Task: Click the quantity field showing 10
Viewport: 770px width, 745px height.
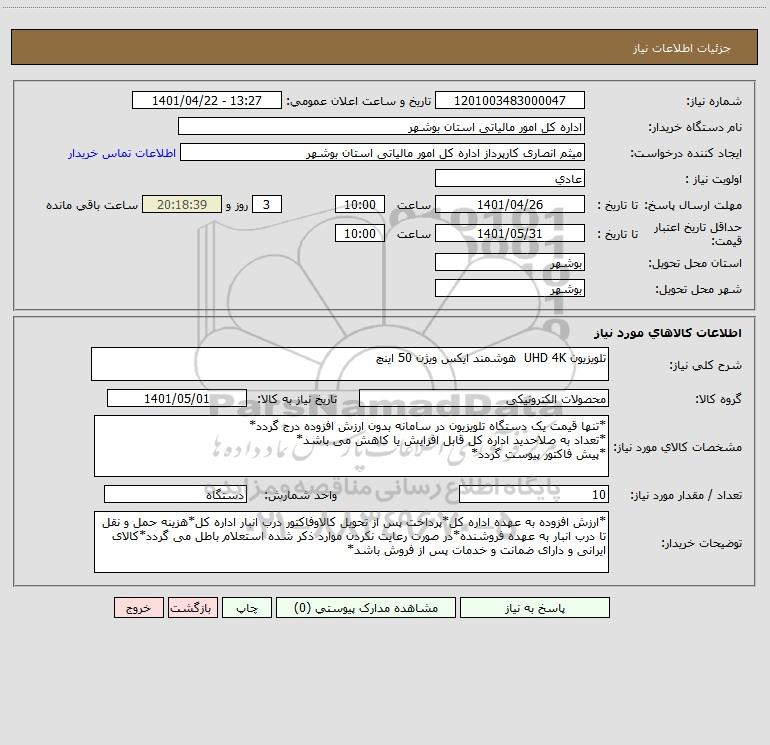Action: [534, 495]
